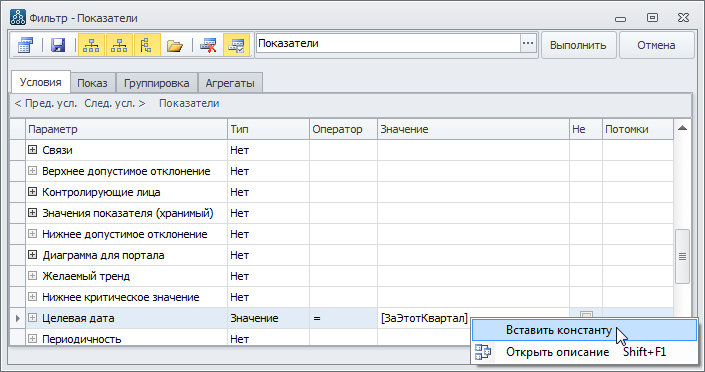Click the row indicator arrow of Целевая дата
Screen dimensions: 705x372
tap(18, 318)
